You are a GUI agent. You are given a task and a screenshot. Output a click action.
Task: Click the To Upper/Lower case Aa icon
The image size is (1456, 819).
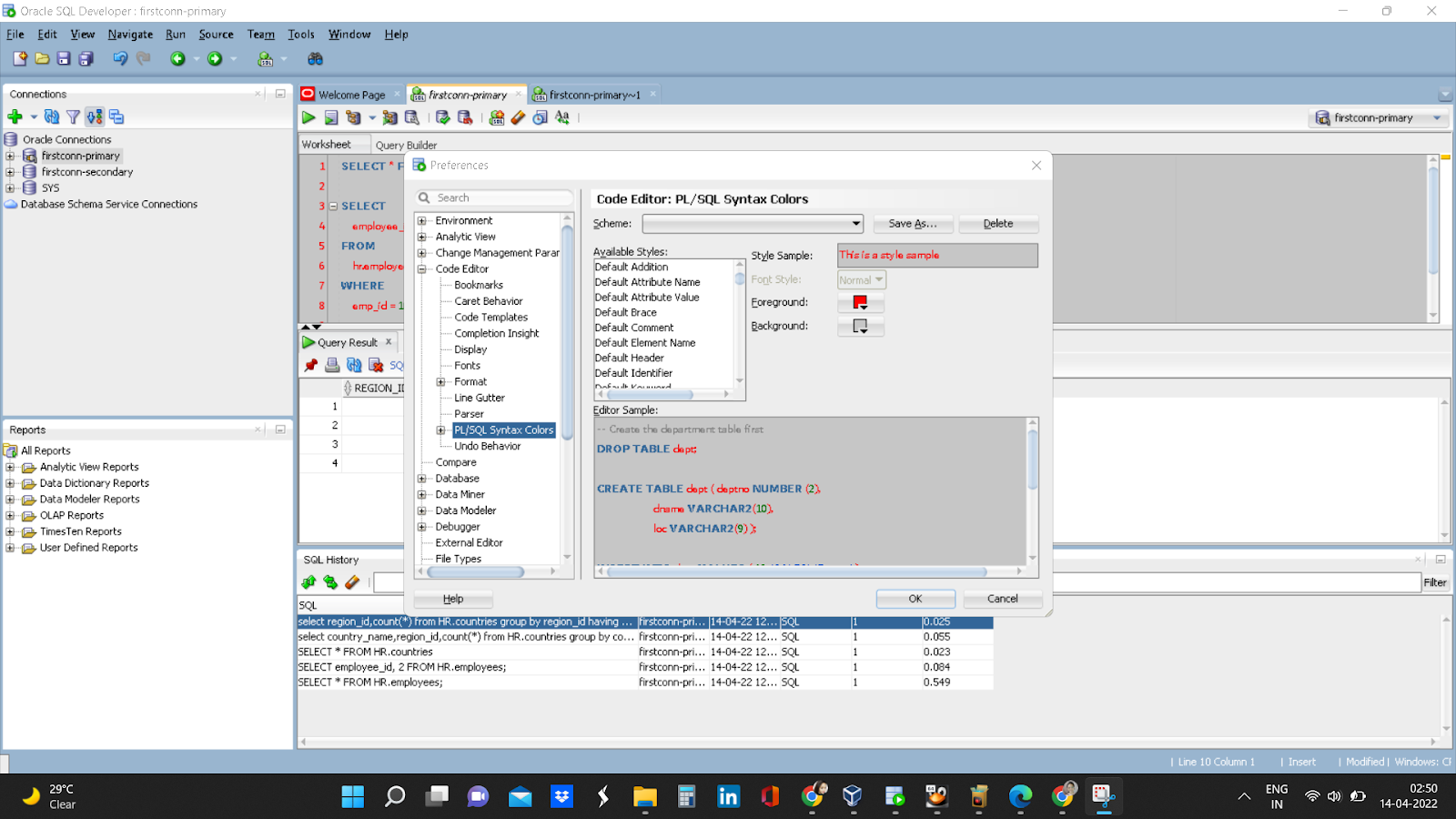562,117
